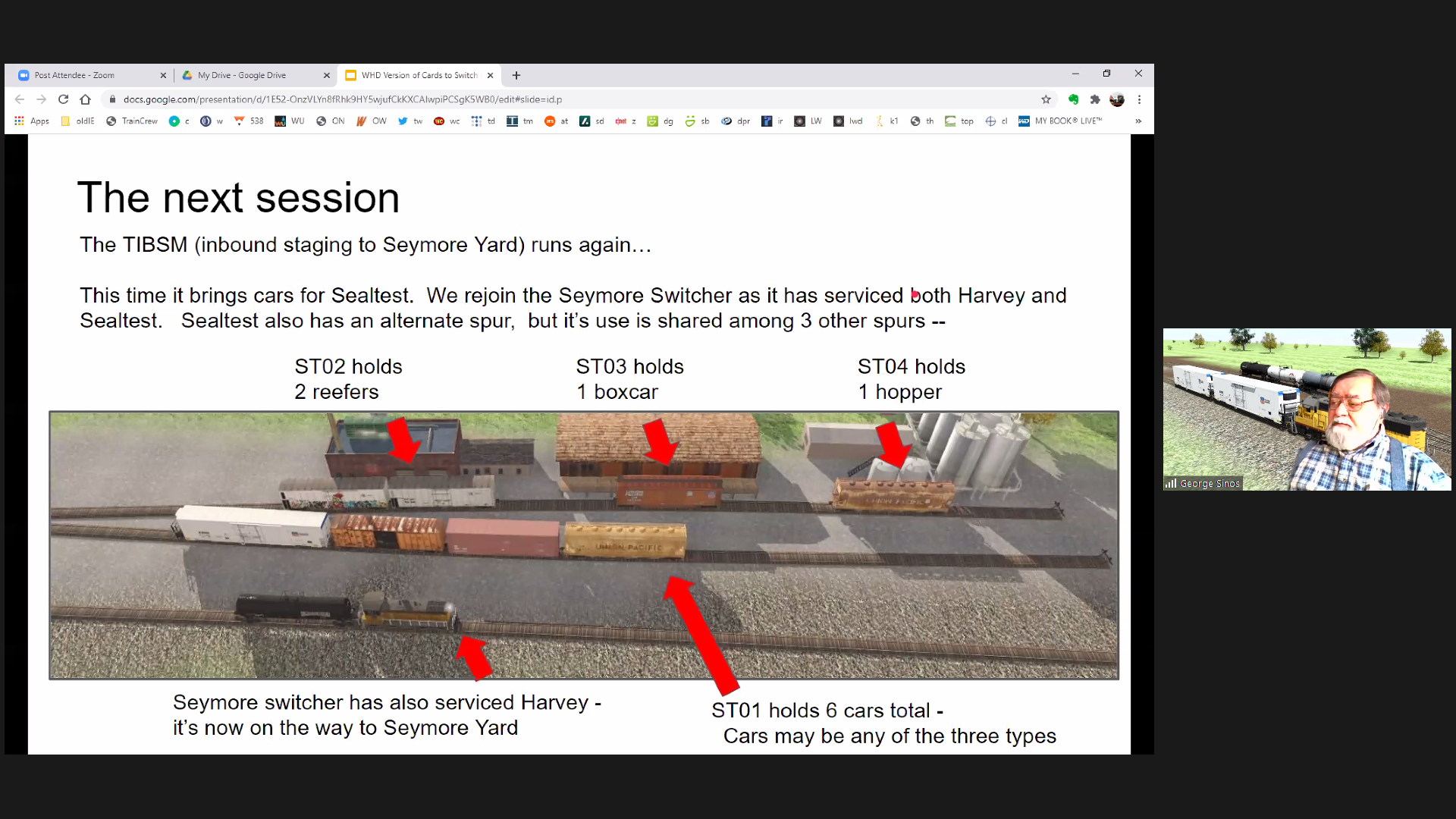The height and width of the screenshot is (819, 1456).
Task: Open the Extensions puzzle-piece menu
Action: pyautogui.click(x=1095, y=99)
